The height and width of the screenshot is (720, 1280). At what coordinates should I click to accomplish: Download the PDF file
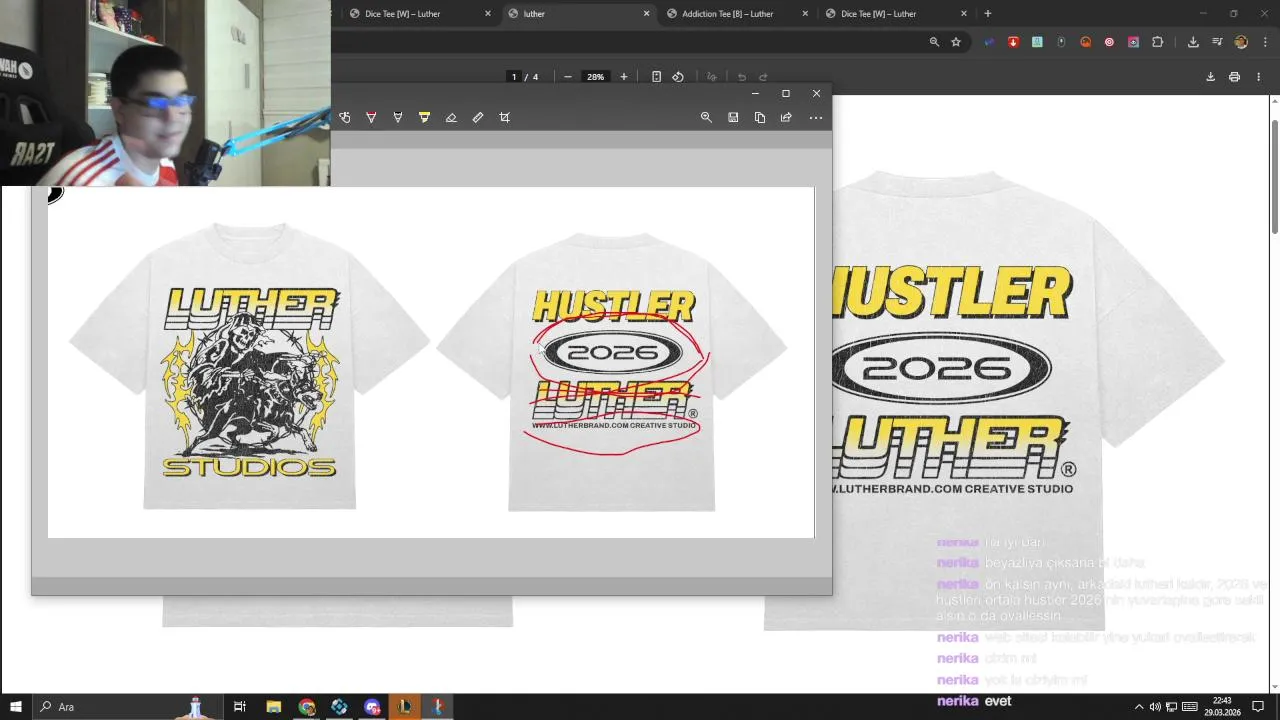click(1210, 77)
